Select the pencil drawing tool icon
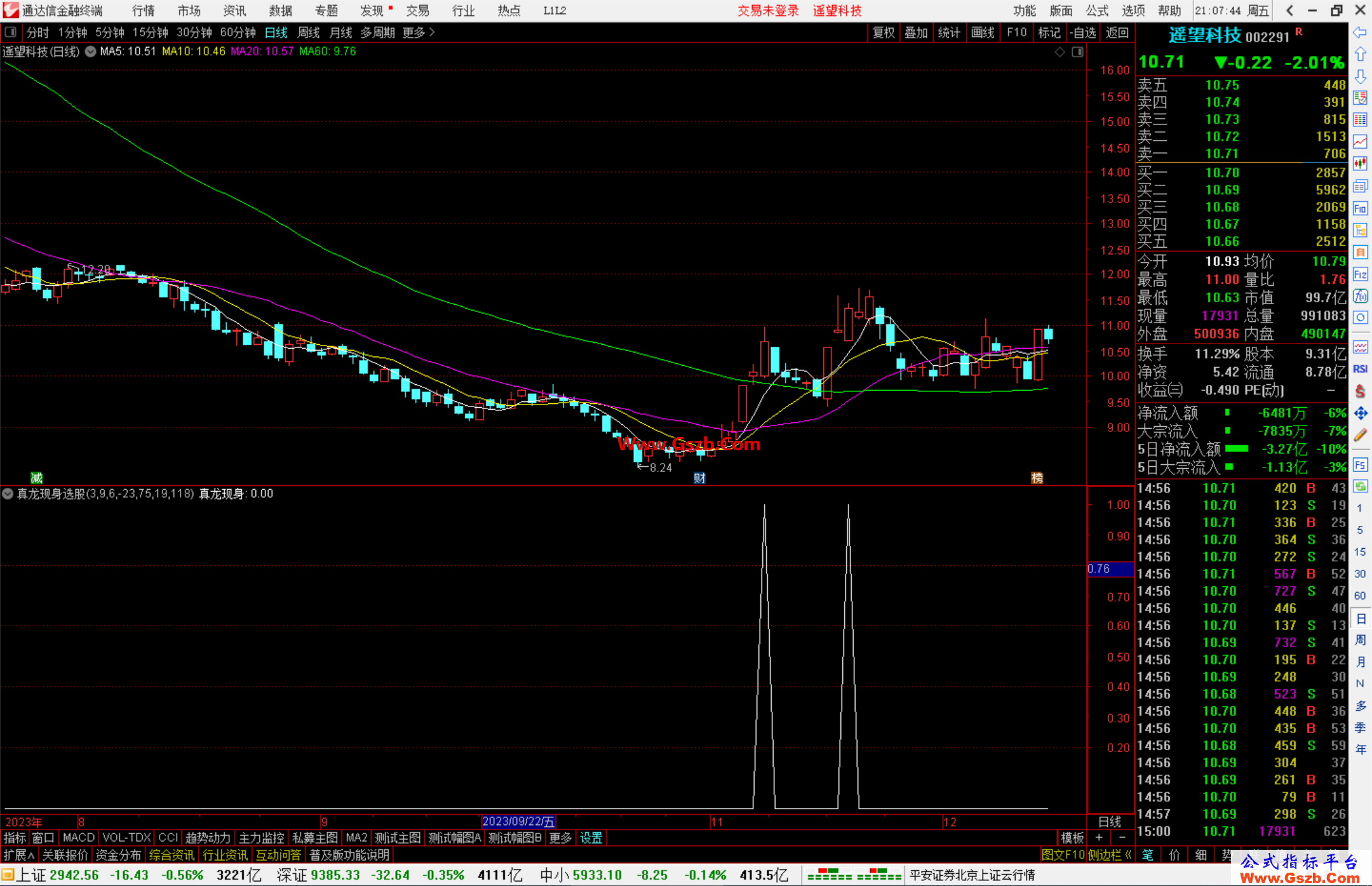Screen dimensions: 1372x886 (1360, 436)
